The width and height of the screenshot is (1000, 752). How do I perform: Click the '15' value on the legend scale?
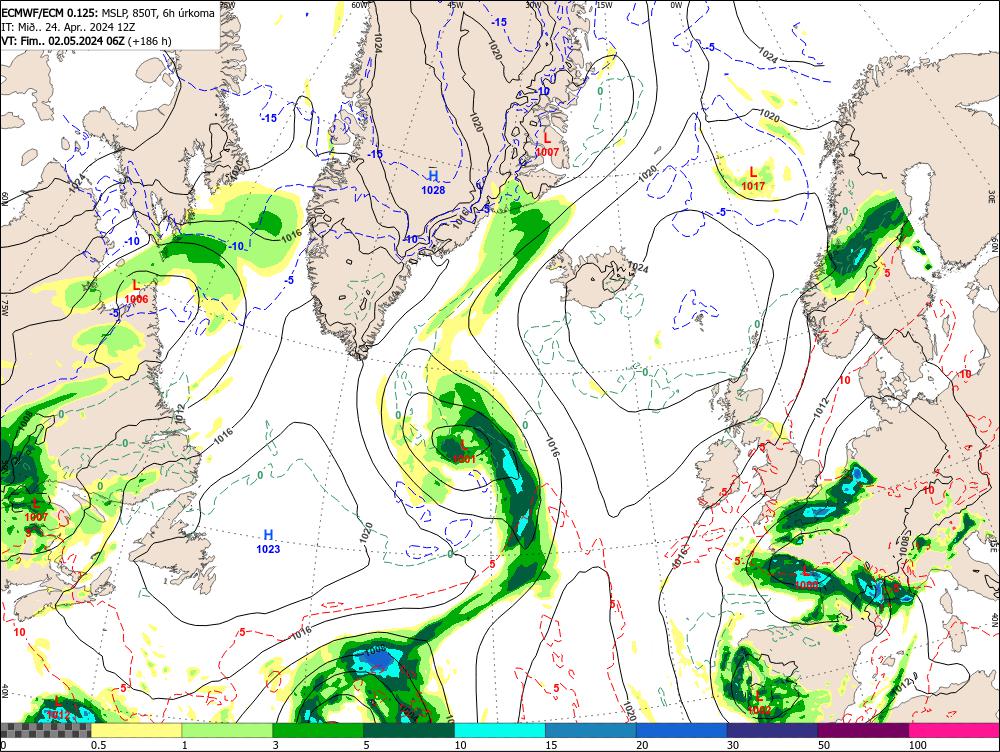pyautogui.click(x=551, y=745)
